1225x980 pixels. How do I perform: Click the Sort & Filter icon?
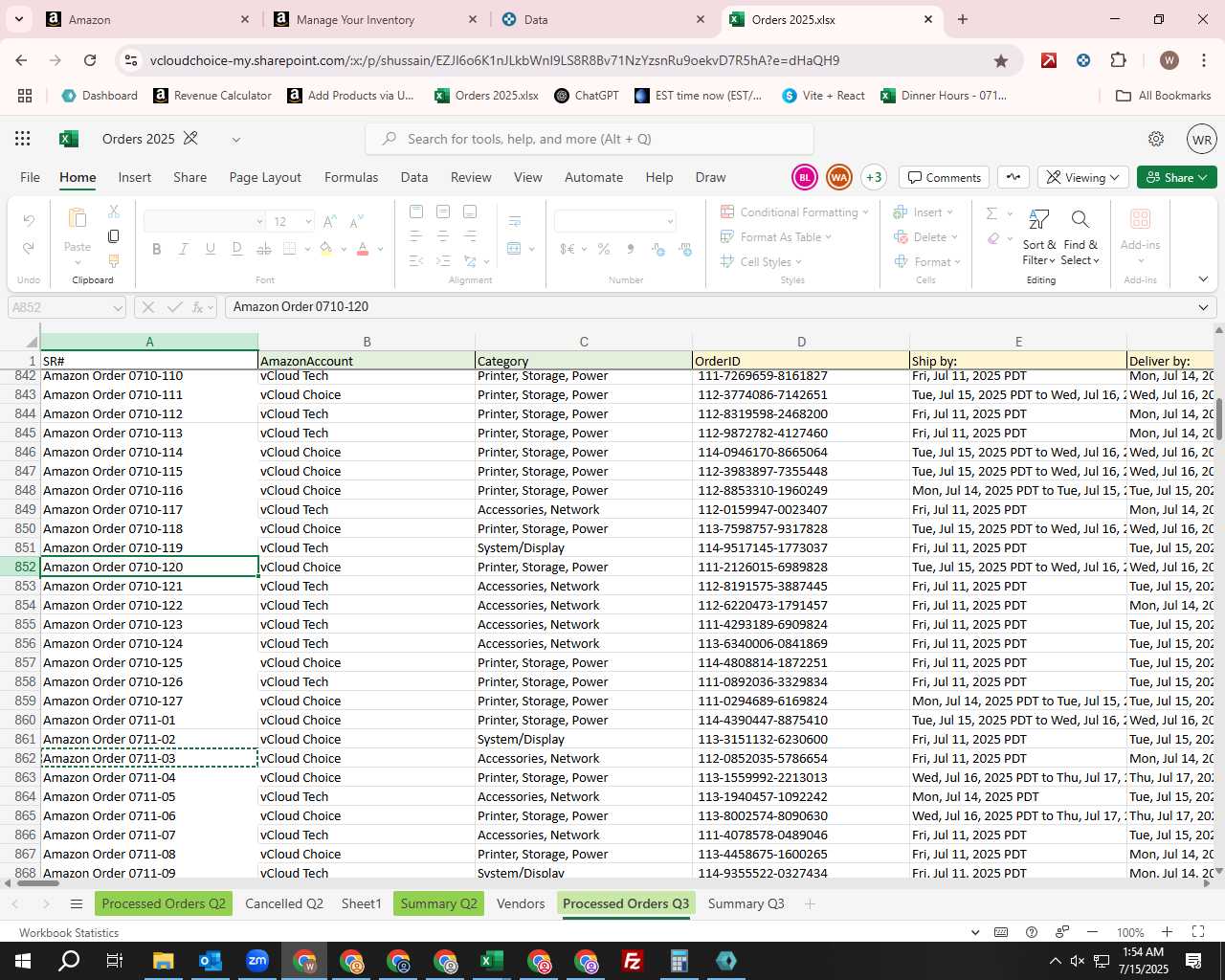pyautogui.click(x=1038, y=220)
